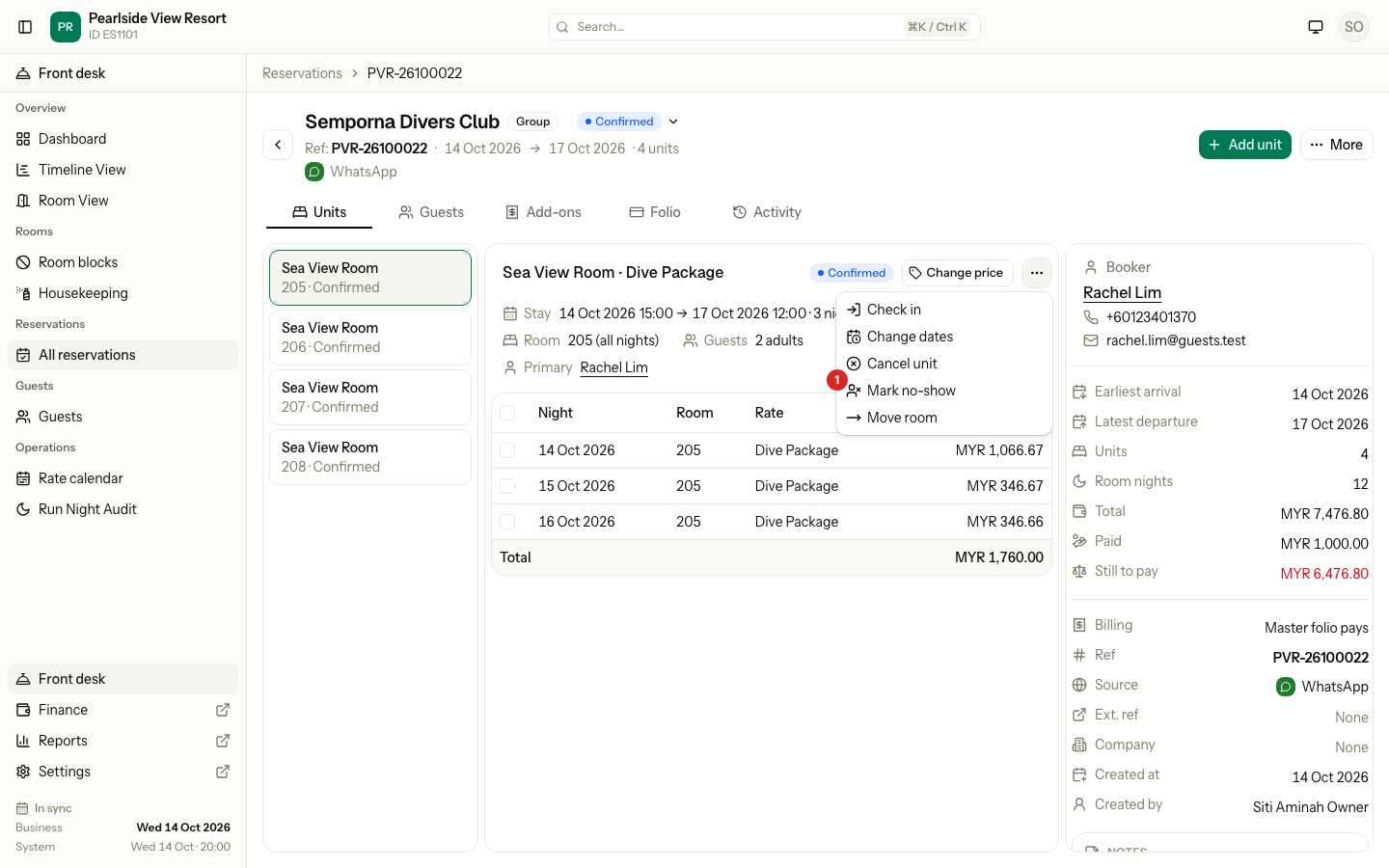This screenshot has height=868, width=1389.
Task: Open Finance external link icon
Action: 223,710
